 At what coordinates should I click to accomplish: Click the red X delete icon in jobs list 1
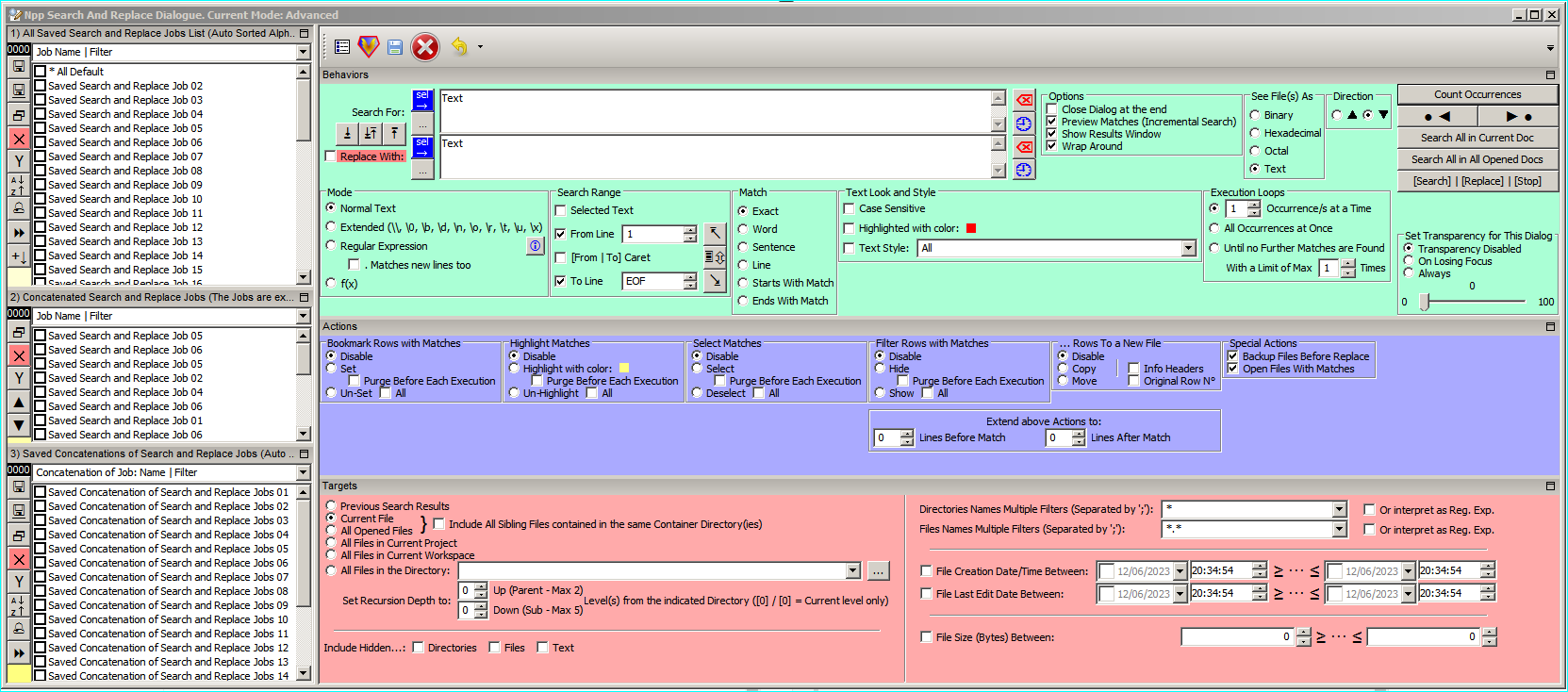19,139
